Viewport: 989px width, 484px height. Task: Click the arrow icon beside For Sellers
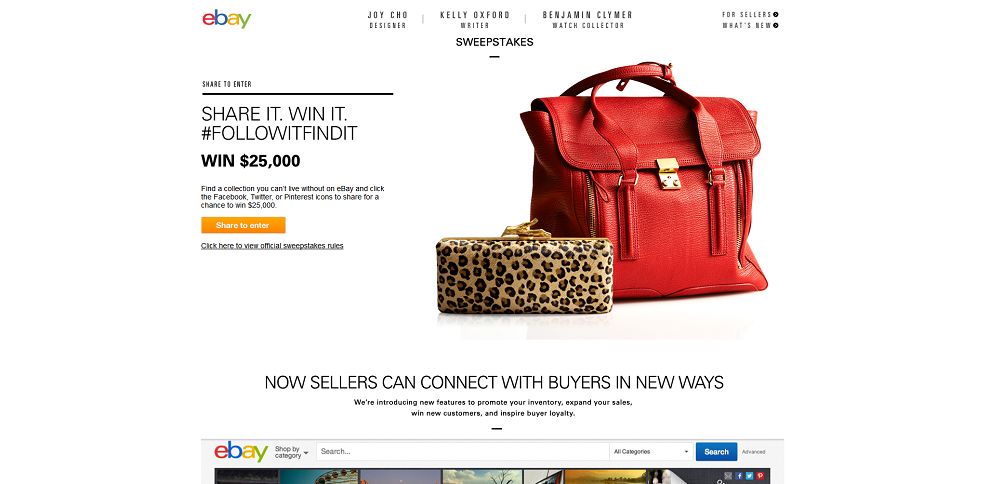[x=776, y=14]
